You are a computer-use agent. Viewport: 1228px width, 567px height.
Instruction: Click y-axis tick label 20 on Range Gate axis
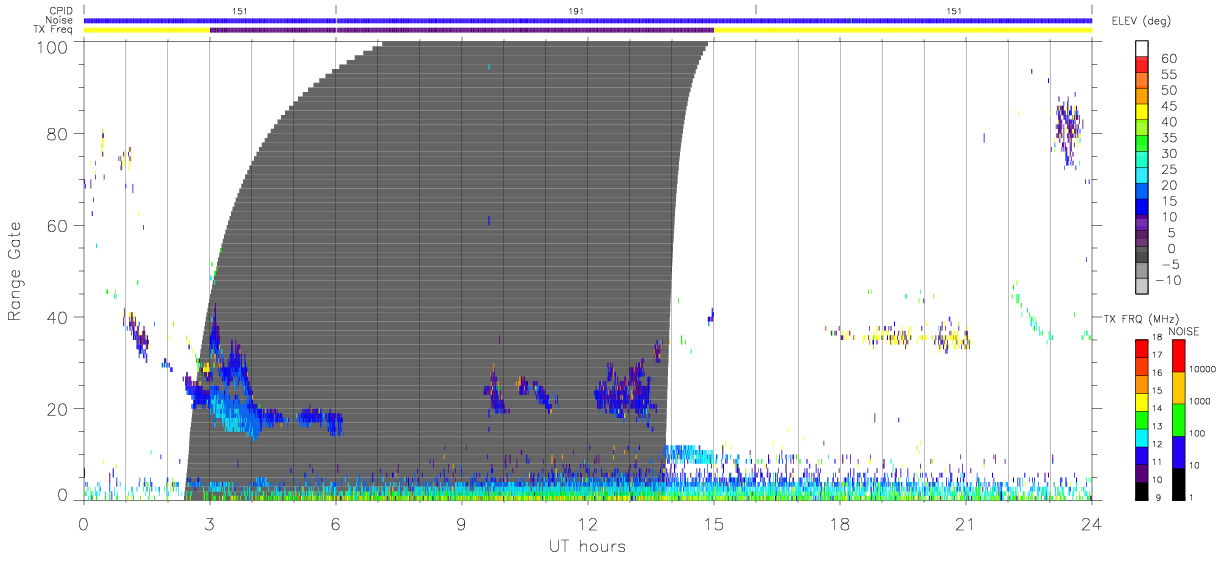[x=58, y=409]
